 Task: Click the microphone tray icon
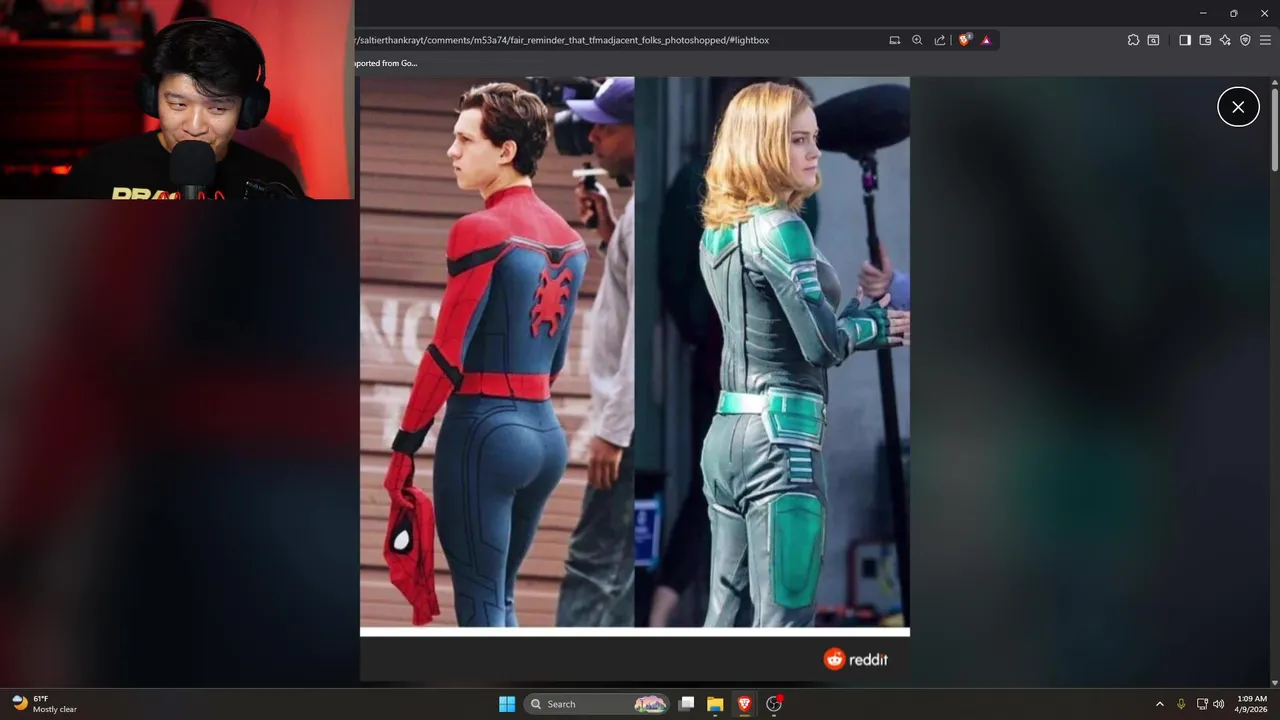[1181, 704]
